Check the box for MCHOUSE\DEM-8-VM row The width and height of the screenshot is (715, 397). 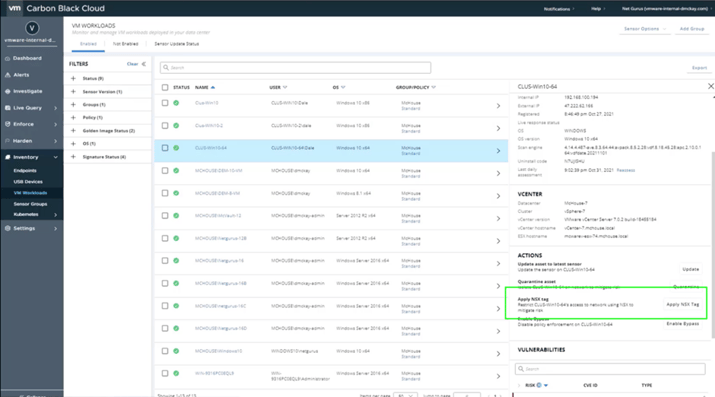point(165,193)
